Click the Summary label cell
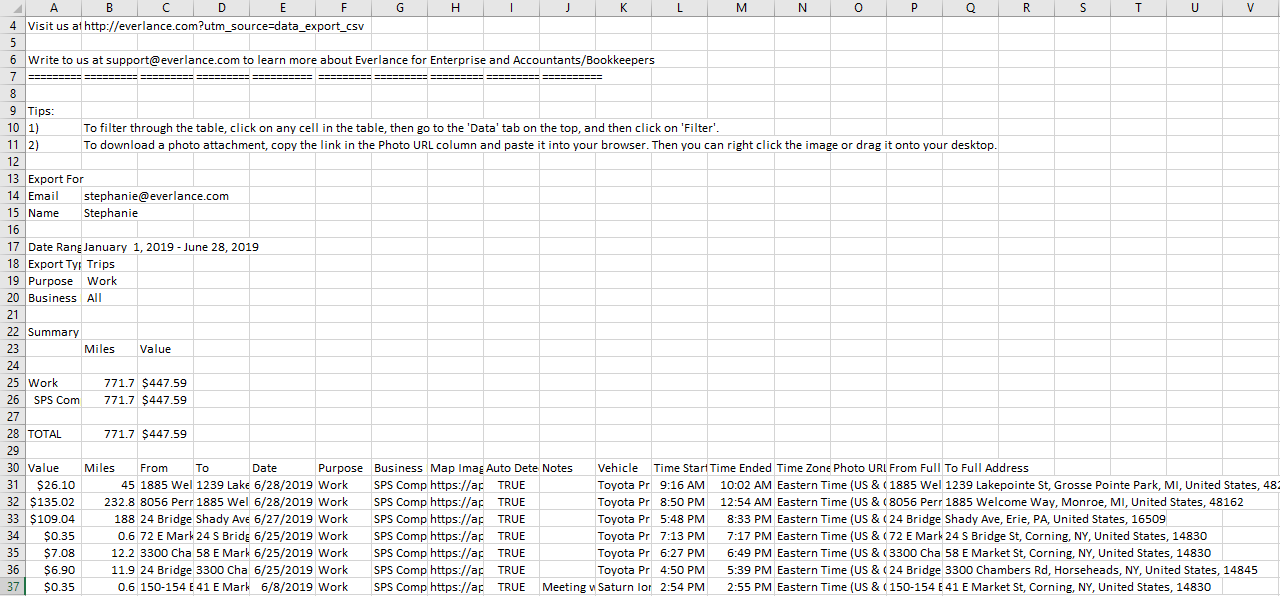 click(x=53, y=332)
